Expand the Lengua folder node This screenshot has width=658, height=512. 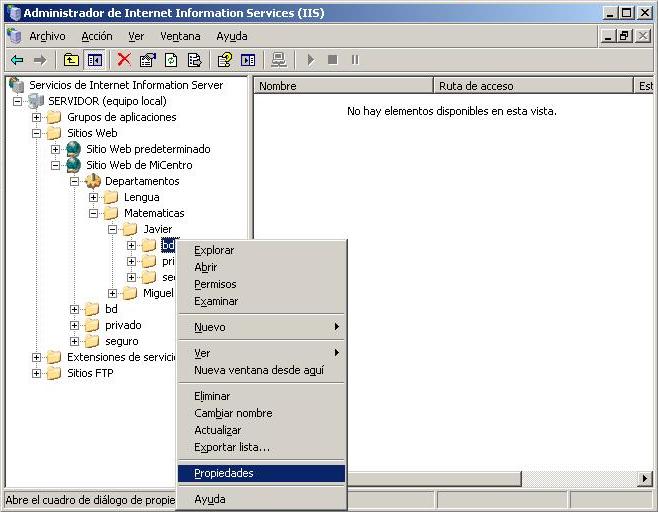[x=94, y=197]
